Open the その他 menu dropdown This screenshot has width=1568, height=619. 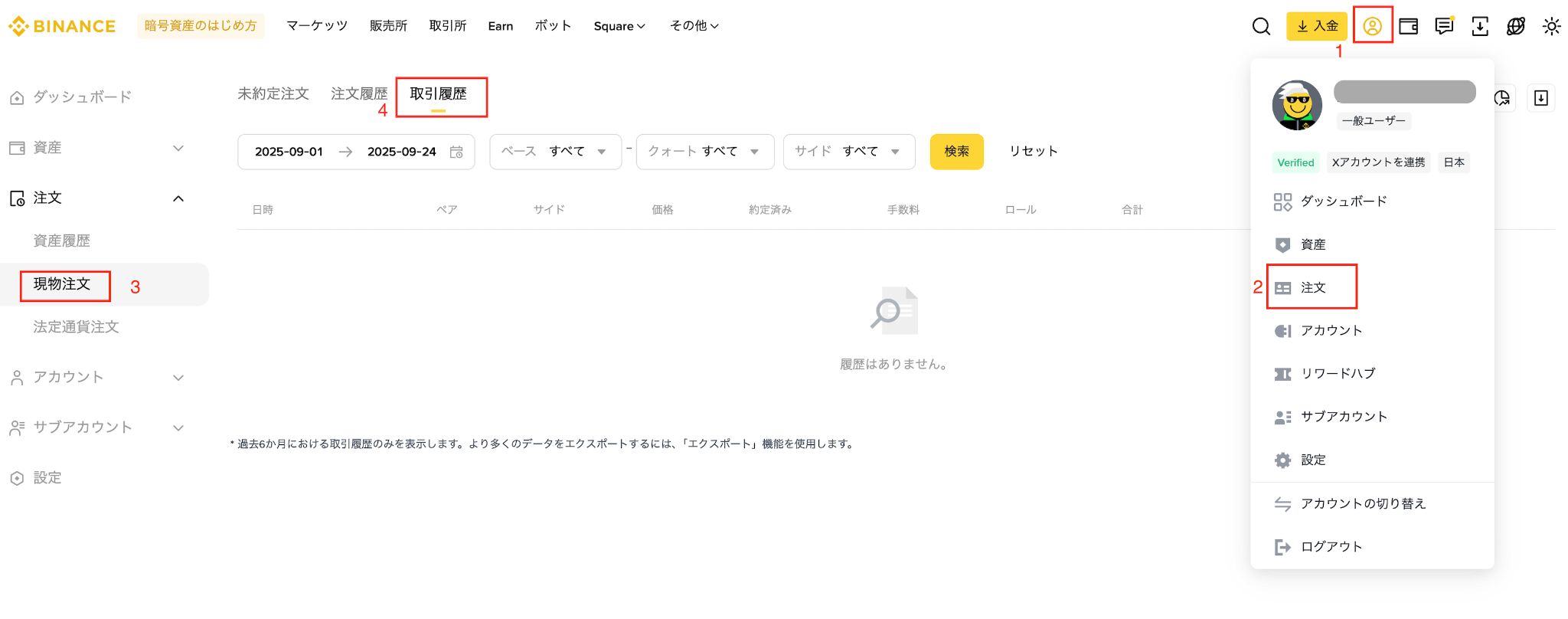tap(694, 26)
